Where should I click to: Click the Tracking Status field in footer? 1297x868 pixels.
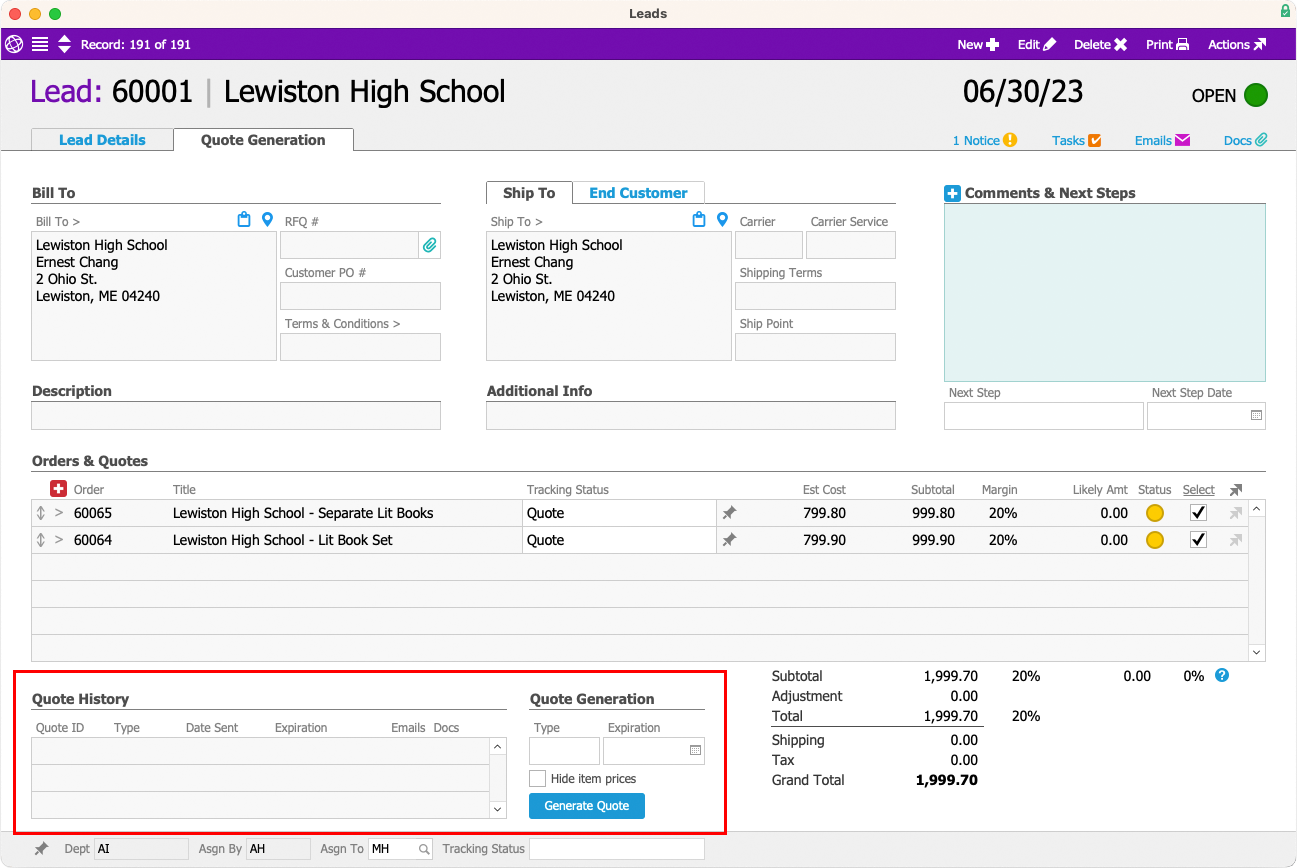point(617,849)
